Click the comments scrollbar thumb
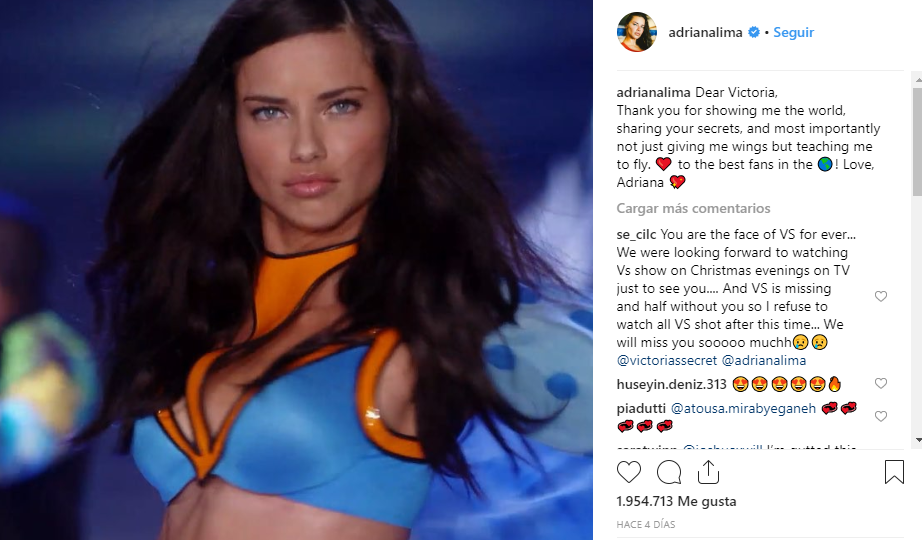922x540 pixels. [917, 142]
